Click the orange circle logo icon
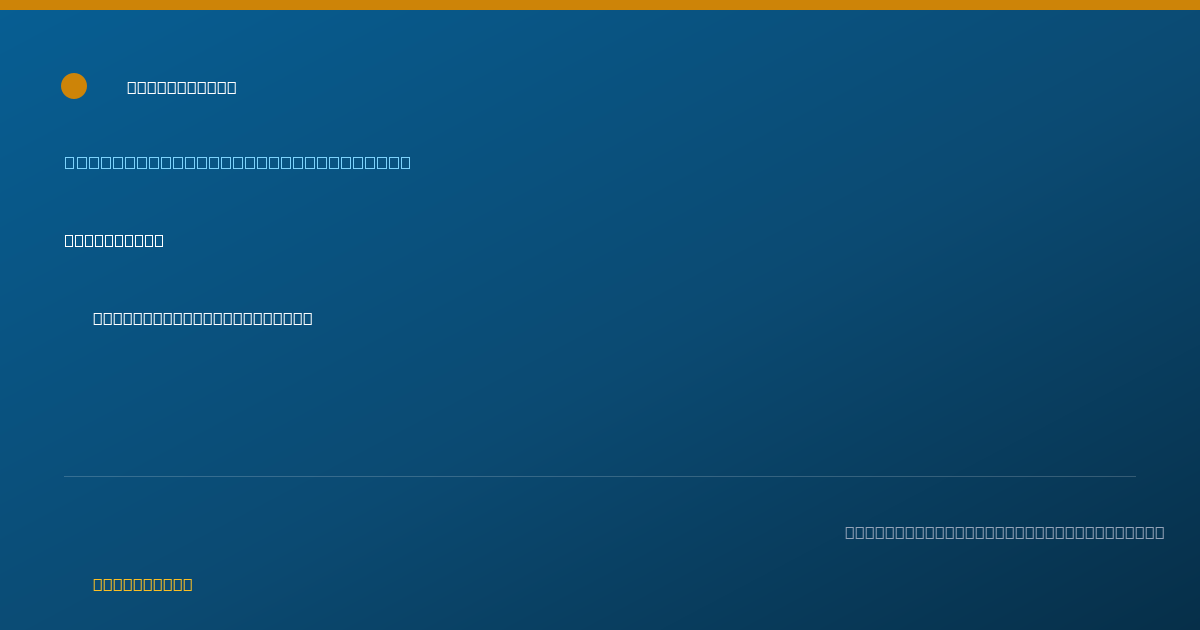This screenshot has width=1200, height=630. 74,86
